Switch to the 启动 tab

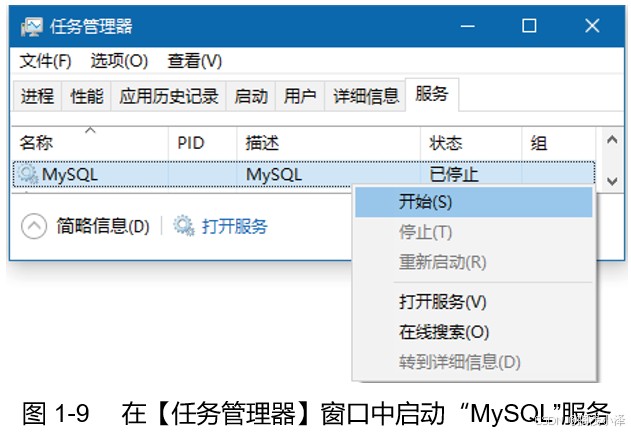pyautogui.click(x=251, y=96)
